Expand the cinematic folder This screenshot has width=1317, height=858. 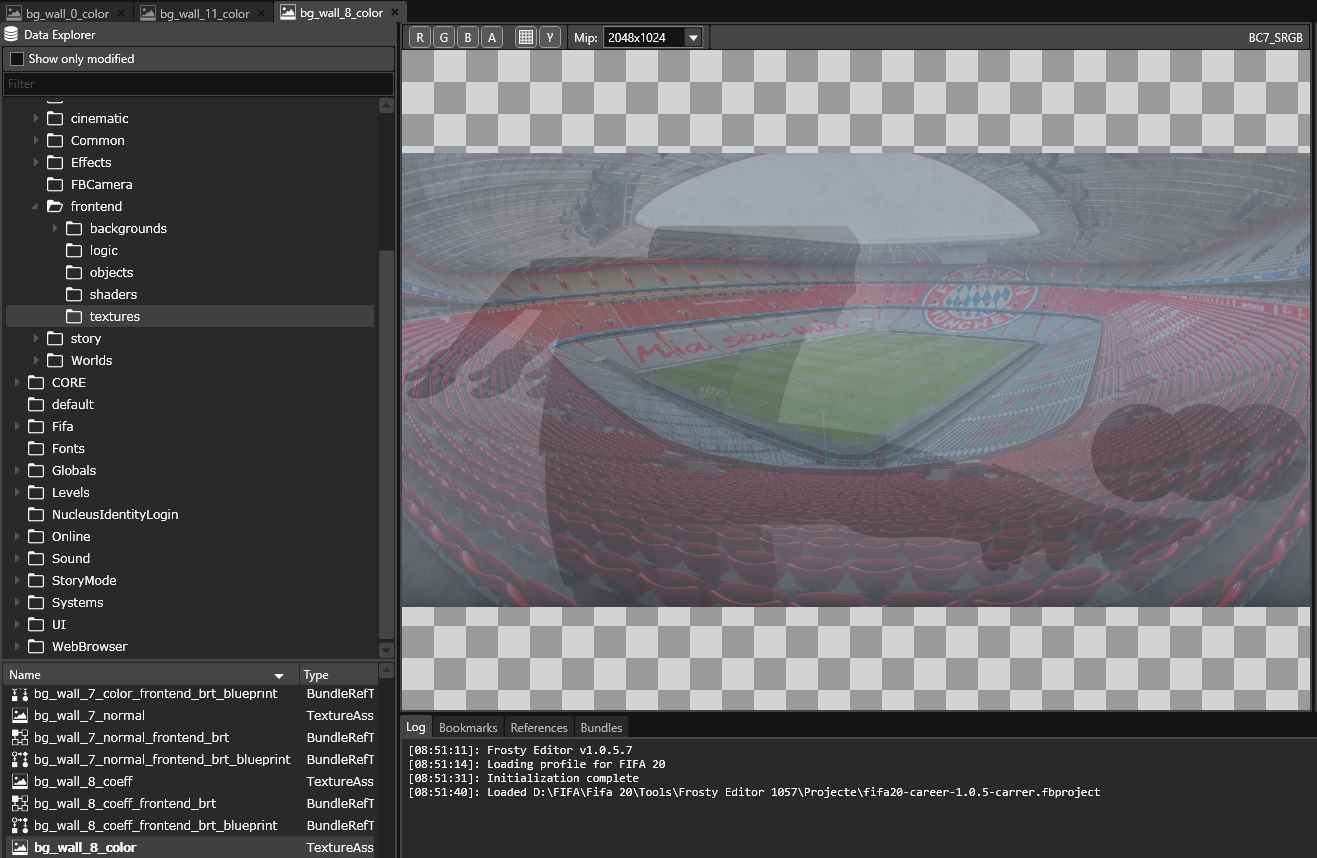pos(36,118)
